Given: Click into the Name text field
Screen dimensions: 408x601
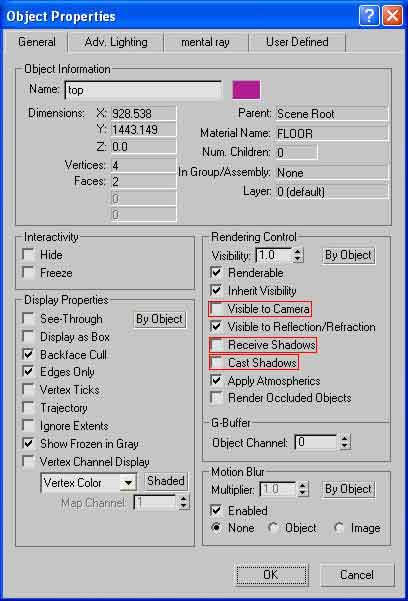Looking at the screenshot, I should pos(143,90).
